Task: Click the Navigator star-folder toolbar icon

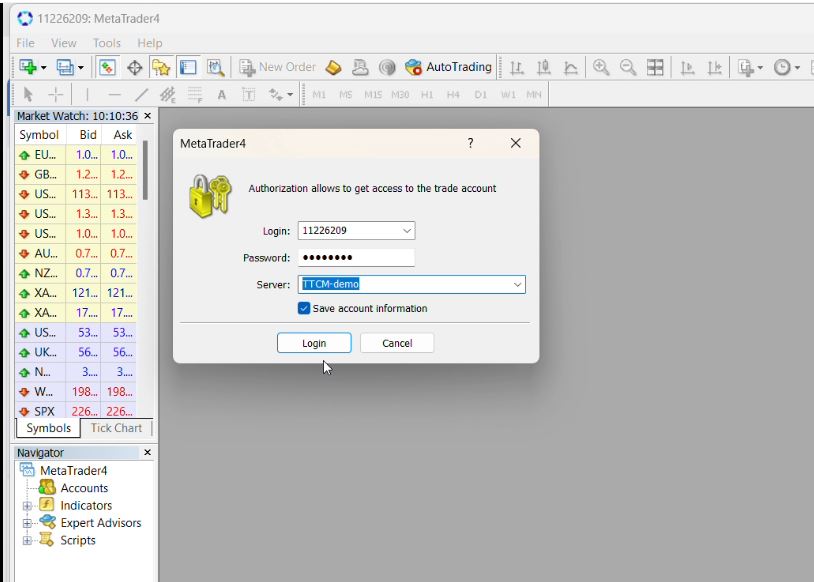Action: (161, 67)
